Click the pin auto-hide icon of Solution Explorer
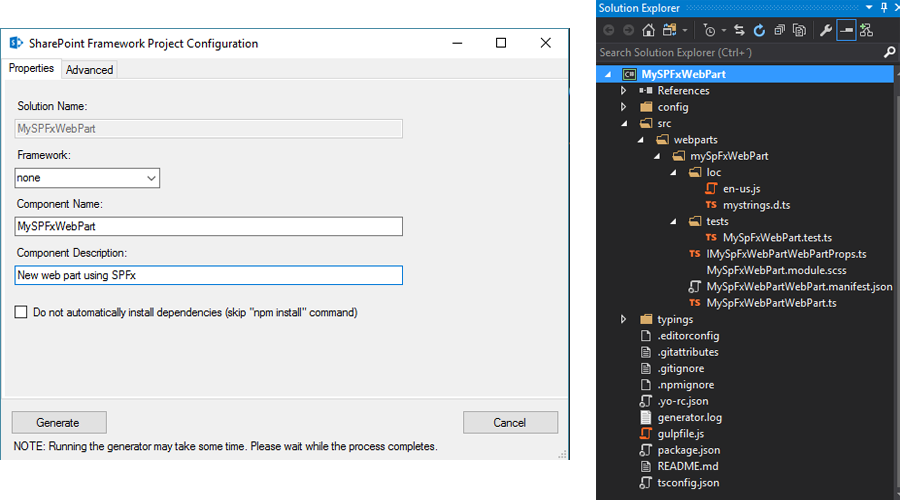The width and height of the screenshot is (900, 500). point(884,8)
